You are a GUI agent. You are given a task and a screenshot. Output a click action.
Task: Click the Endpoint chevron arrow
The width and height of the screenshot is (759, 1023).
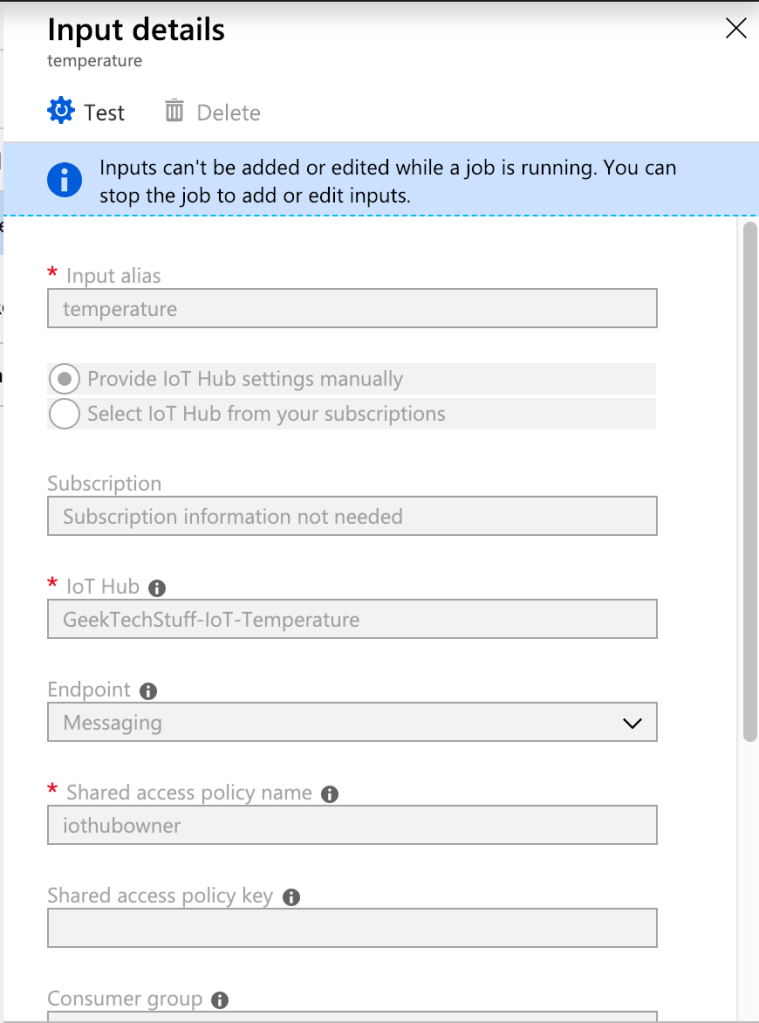(632, 722)
